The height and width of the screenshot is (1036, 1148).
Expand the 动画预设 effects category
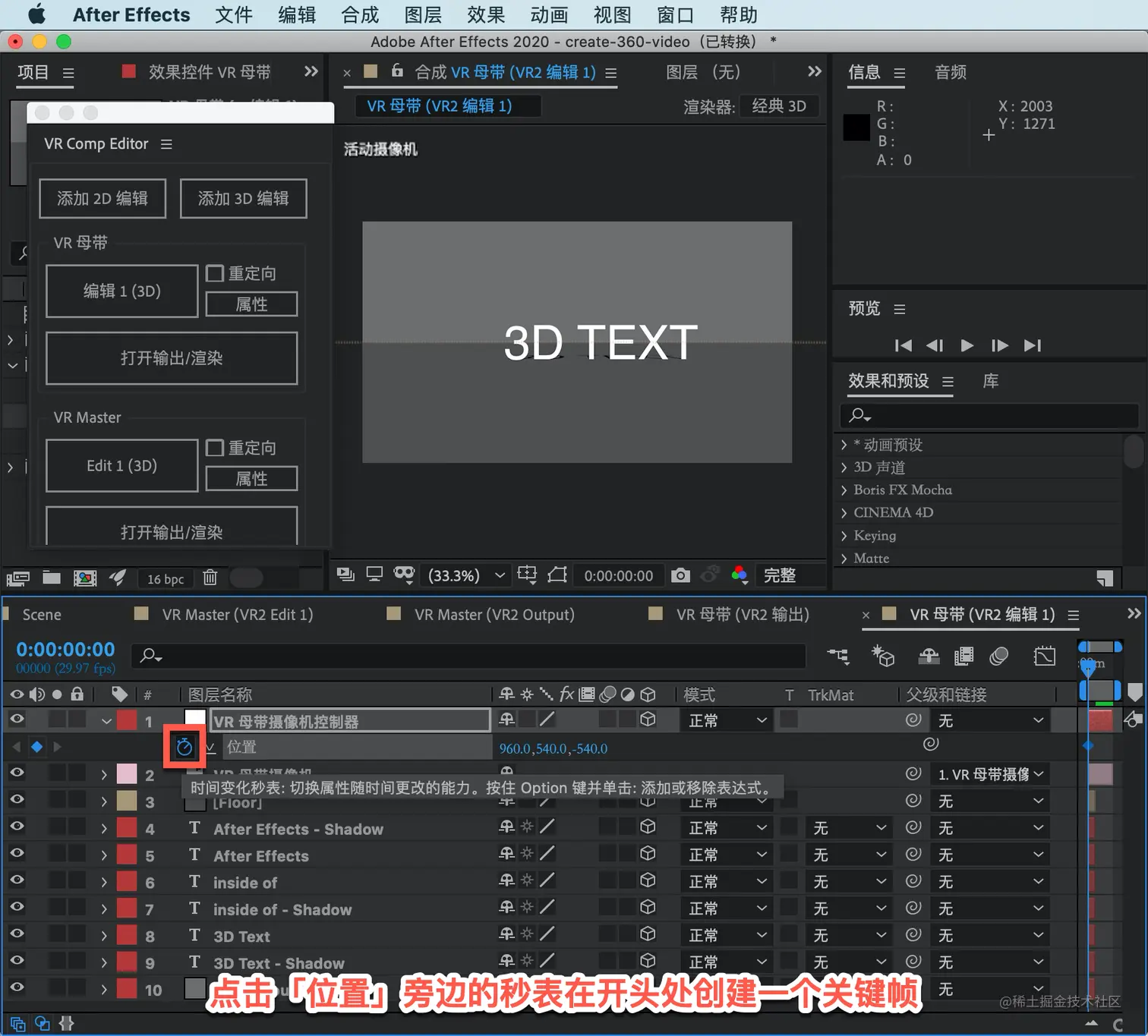pyautogui.click(x=844, y=445)
